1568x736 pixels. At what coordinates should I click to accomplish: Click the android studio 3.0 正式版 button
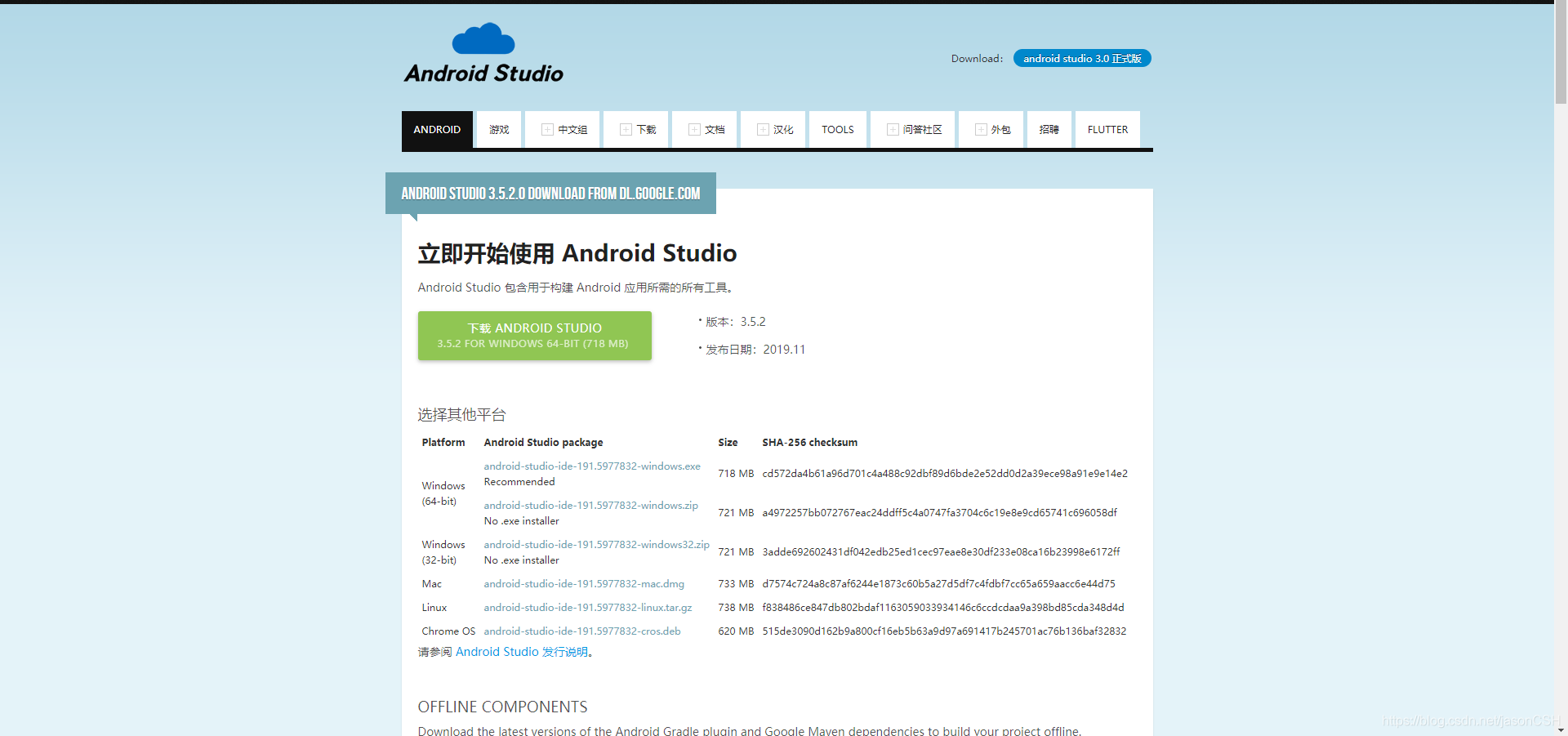[1082, 58]
